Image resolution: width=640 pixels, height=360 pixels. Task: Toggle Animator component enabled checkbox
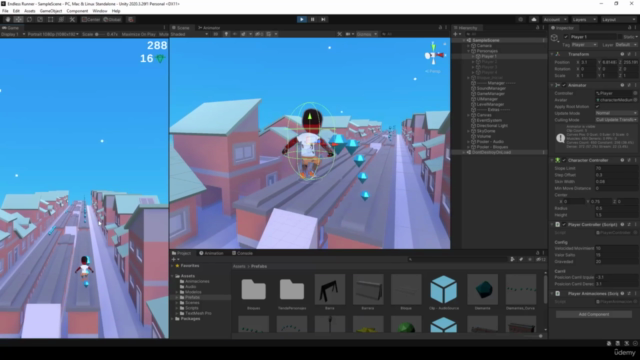[x=564, y=85]
